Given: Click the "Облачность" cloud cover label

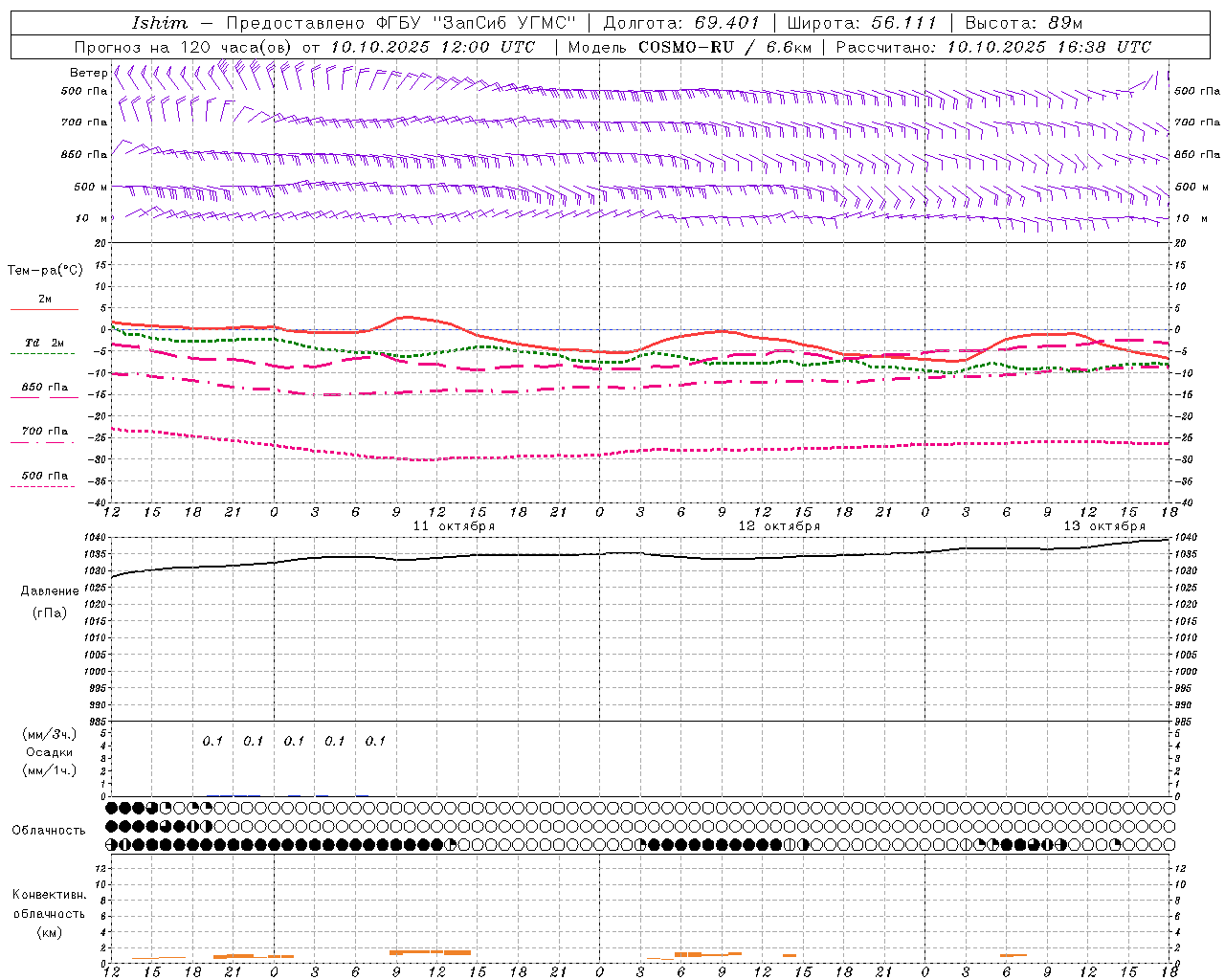Looking at the screenshot, I should 49,830.
